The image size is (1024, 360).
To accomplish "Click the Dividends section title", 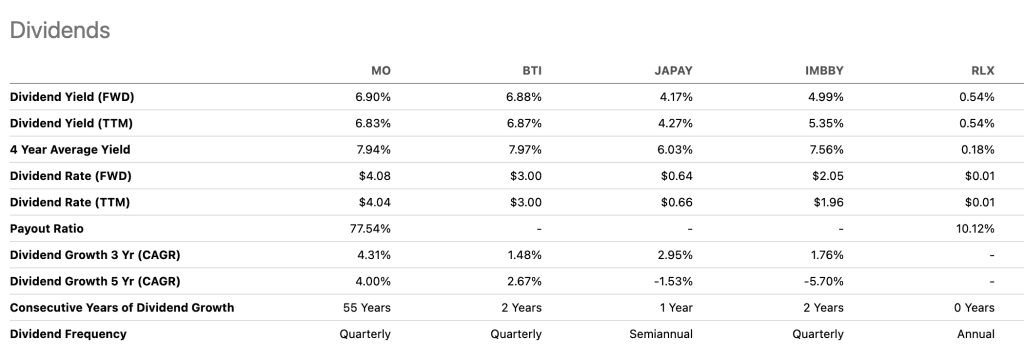I will 60,30.
